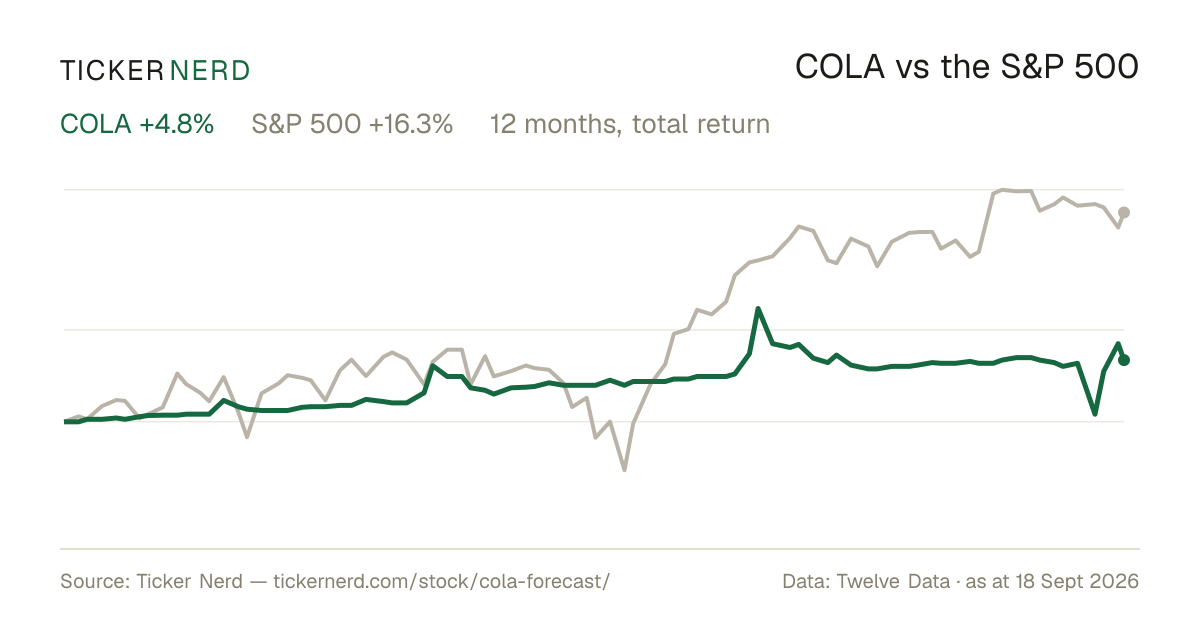1200x630 pixels.
Task: Select the COLA line's highest peak
Action: click(x=758, y=309)
